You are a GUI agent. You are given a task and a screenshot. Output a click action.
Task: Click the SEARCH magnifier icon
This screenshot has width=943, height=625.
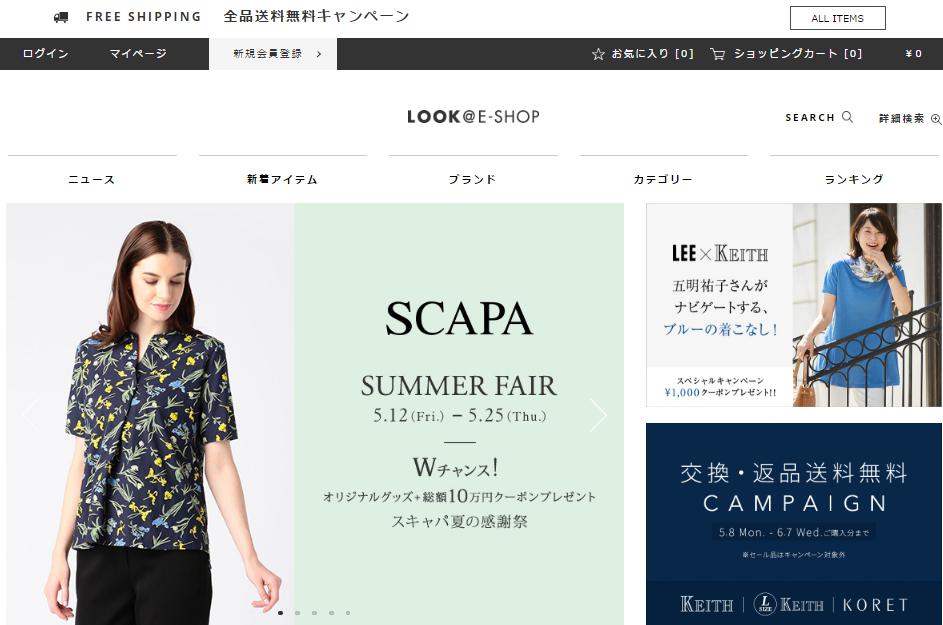click(847, 117)
